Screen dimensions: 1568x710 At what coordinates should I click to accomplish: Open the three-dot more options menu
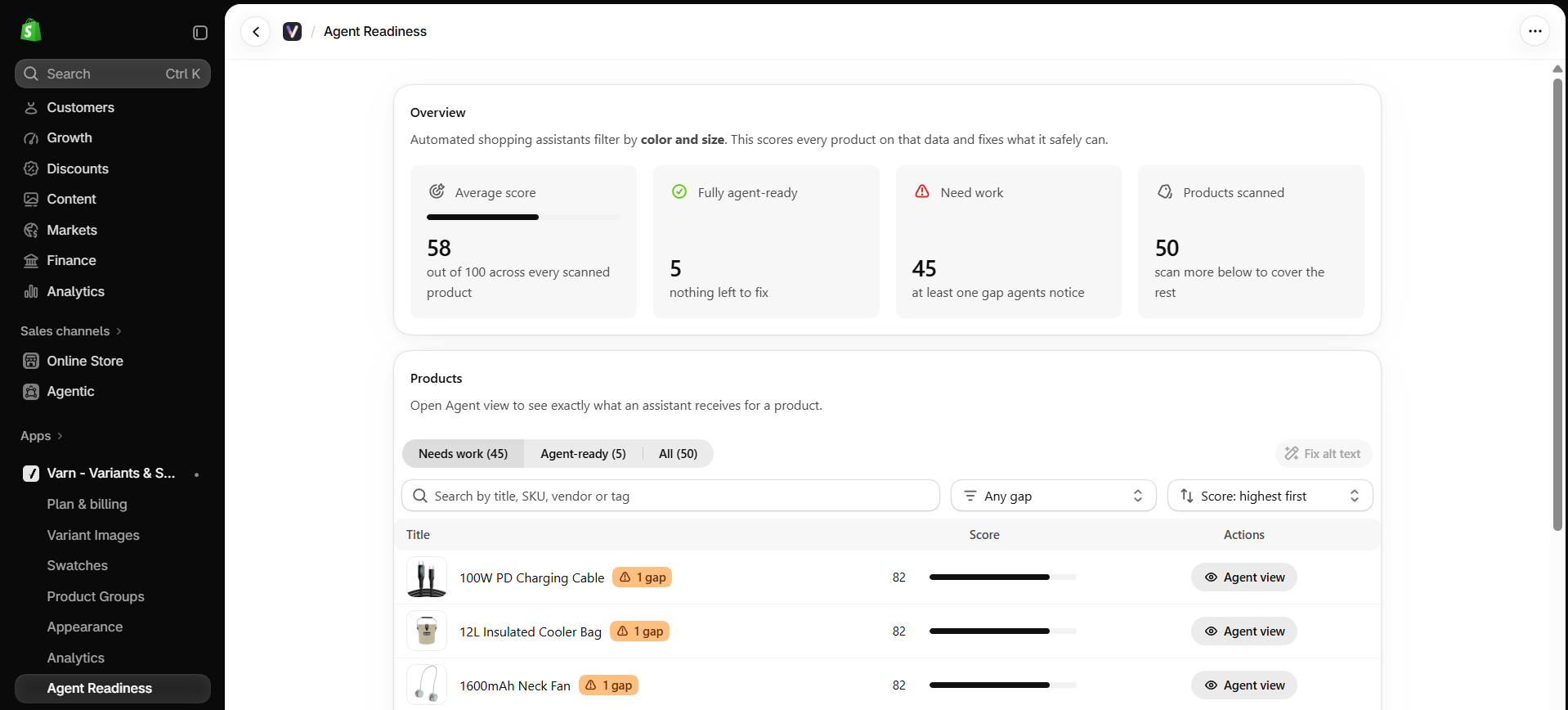pos(1534,31)
